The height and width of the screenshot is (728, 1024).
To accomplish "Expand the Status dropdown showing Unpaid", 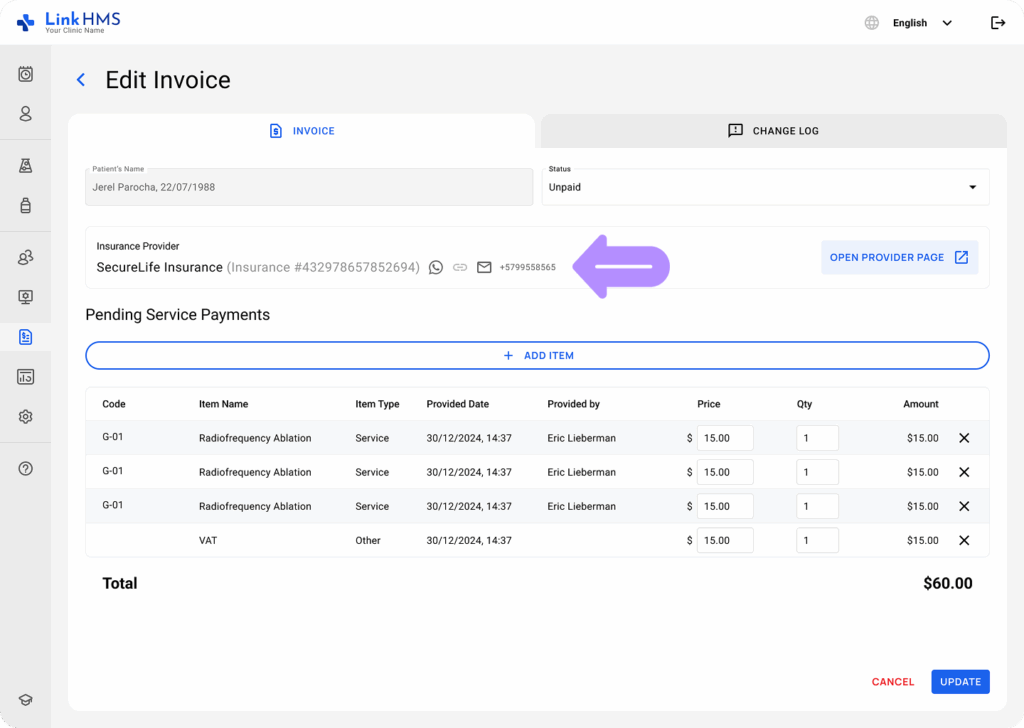I will tap(765, 187).
